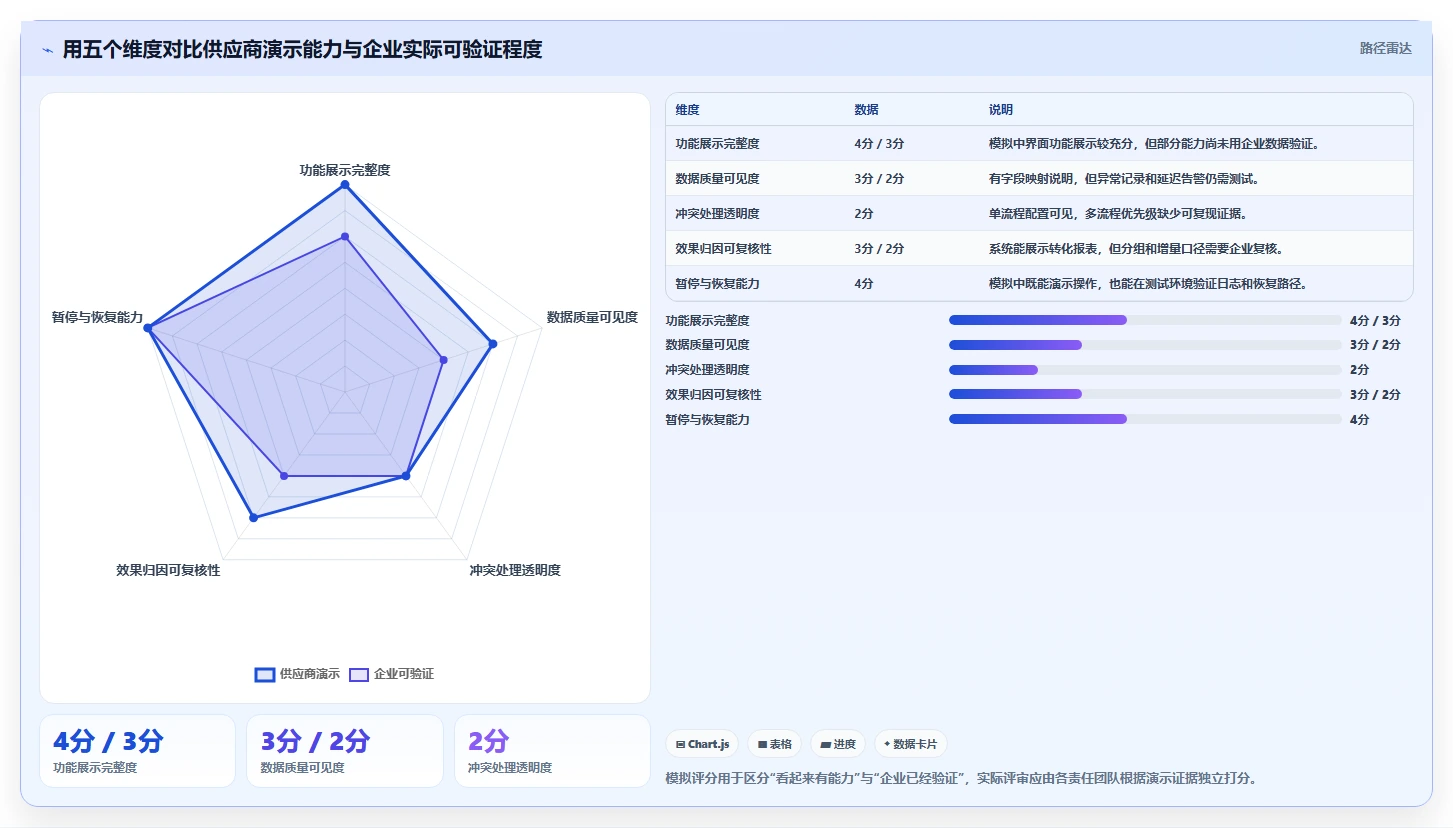This screenshot has width=1453, height=828.
Task: Click the 路径雷达 label
Action: [x=1385, y=48]
